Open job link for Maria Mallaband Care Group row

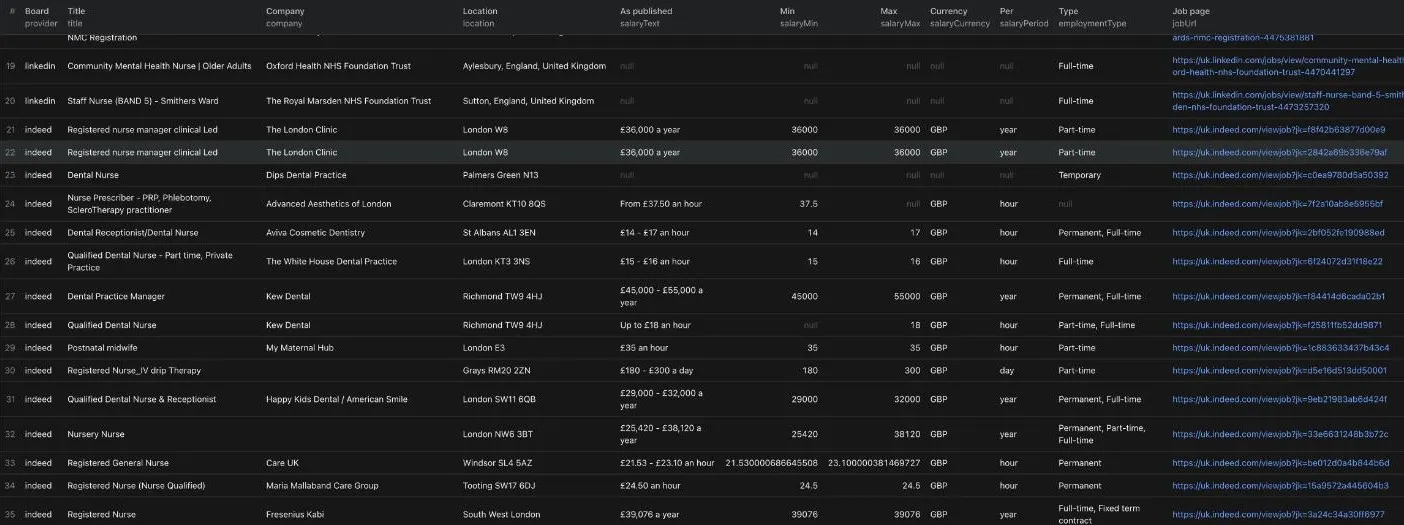tap(1281, 485)
